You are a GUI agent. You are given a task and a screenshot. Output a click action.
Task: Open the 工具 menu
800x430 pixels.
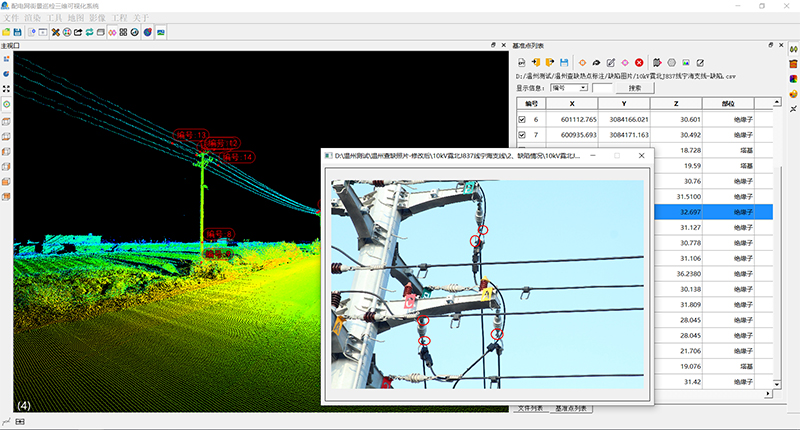[54, 18]
